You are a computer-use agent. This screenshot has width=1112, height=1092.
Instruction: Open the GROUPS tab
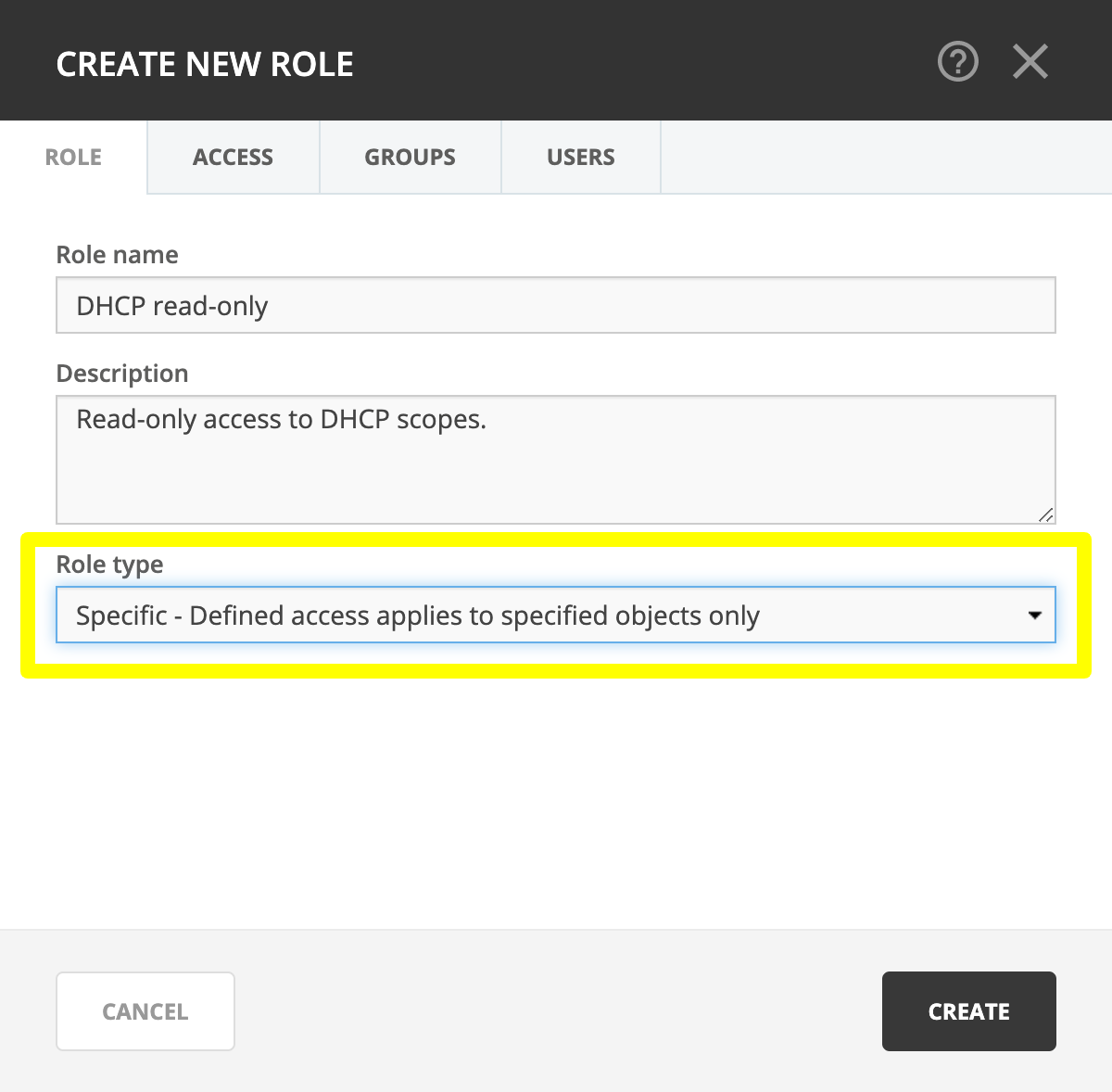tap(410, 157)
